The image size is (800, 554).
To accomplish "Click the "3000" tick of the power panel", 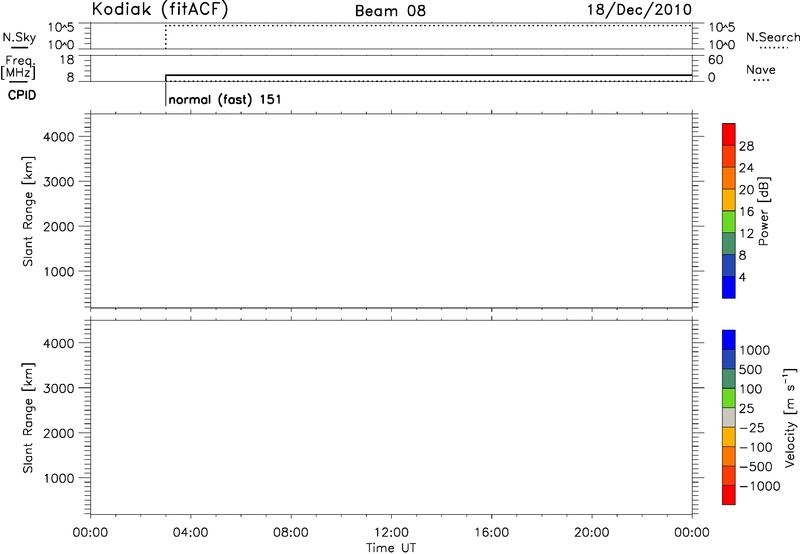I will 59,182.
